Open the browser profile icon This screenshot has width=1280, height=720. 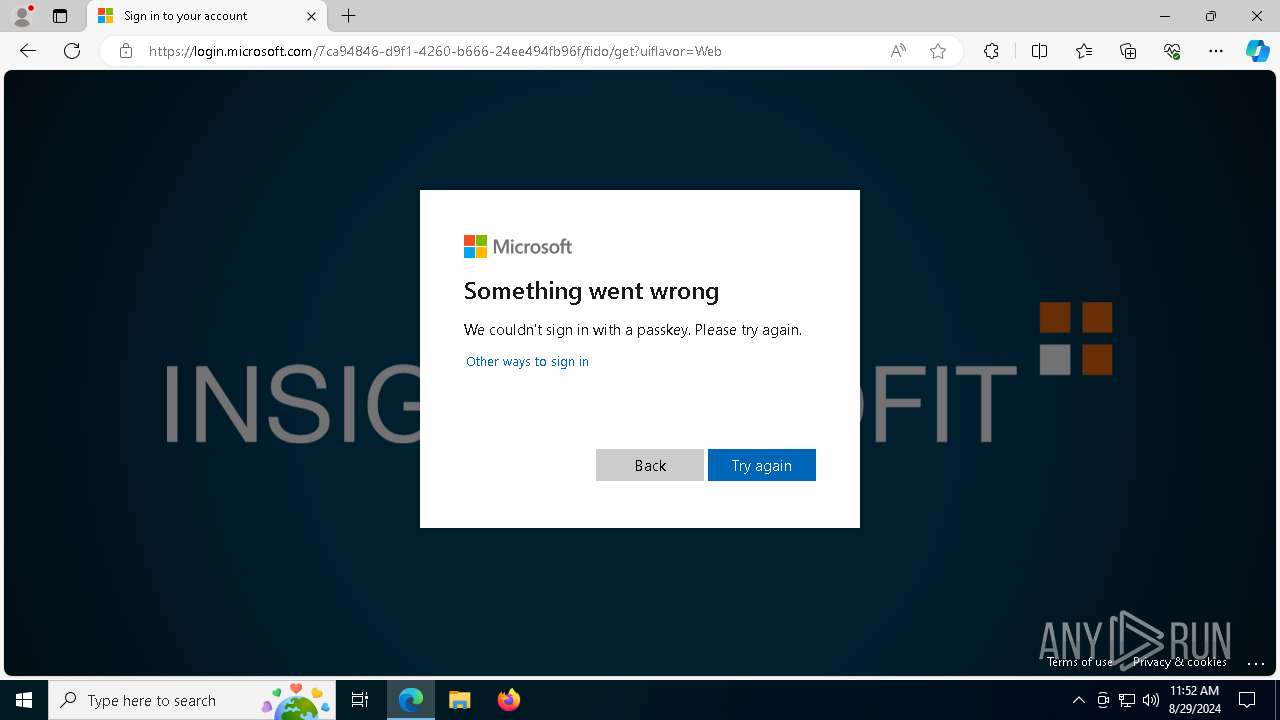22,16
